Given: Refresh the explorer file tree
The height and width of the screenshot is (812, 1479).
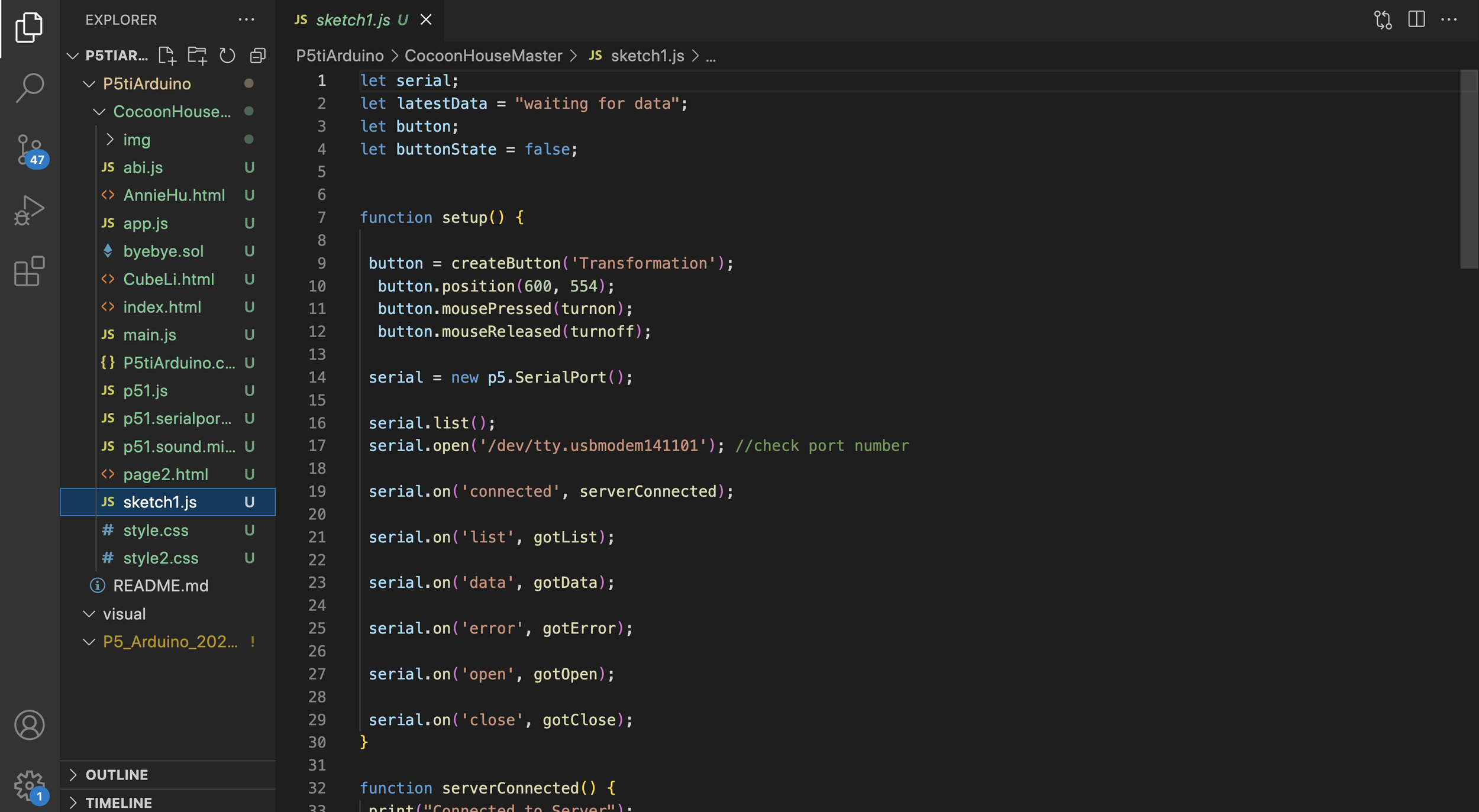Looking at the screenshot, I should pyautogui.click(x=227, y=56).
